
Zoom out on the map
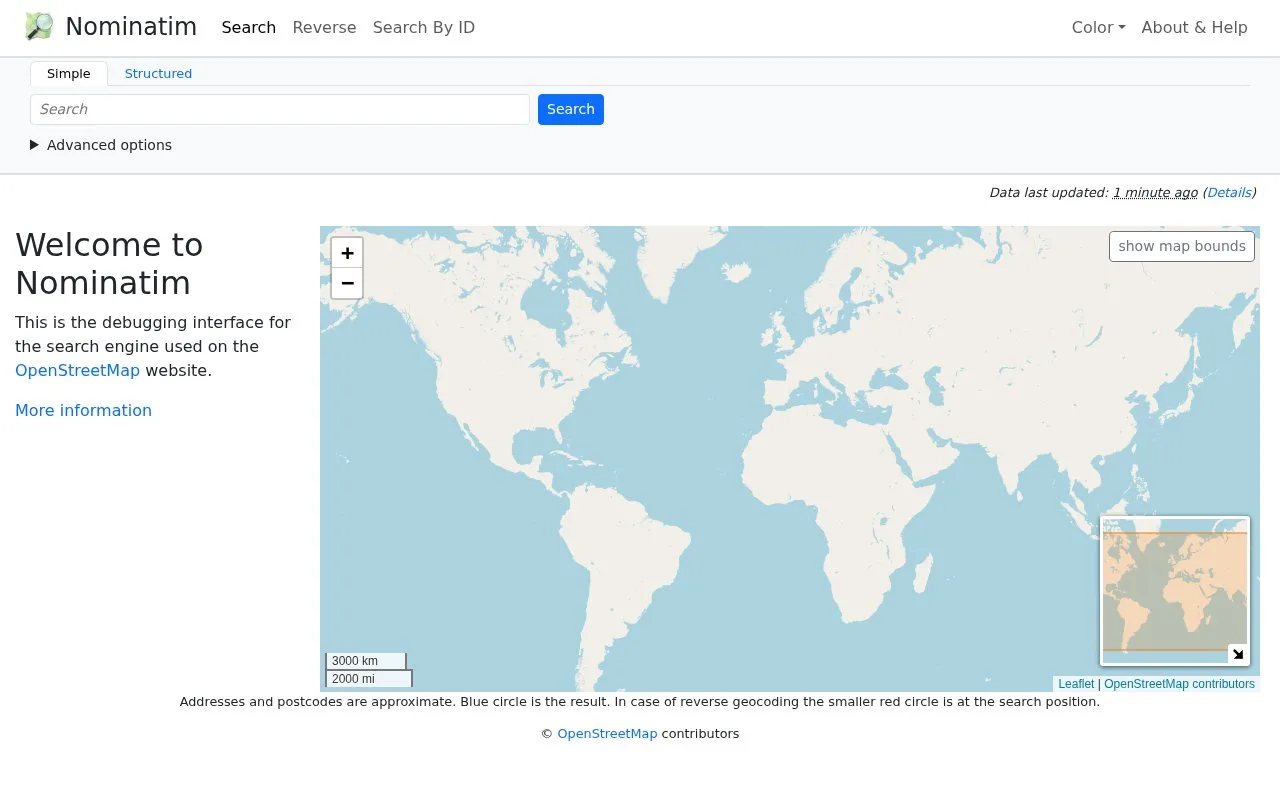347,283
